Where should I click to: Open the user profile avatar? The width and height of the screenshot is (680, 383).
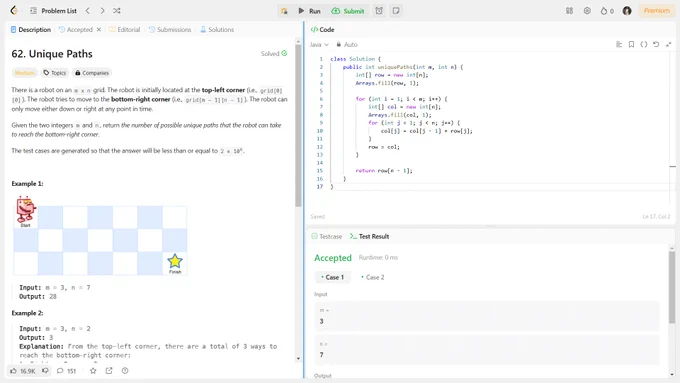pos(627,11)
